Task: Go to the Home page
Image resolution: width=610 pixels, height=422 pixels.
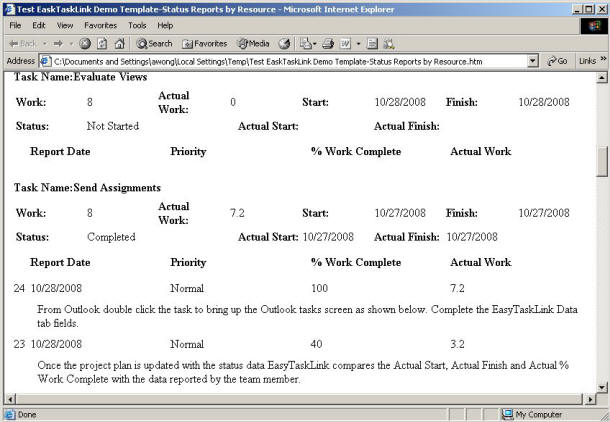Action: 119,44
